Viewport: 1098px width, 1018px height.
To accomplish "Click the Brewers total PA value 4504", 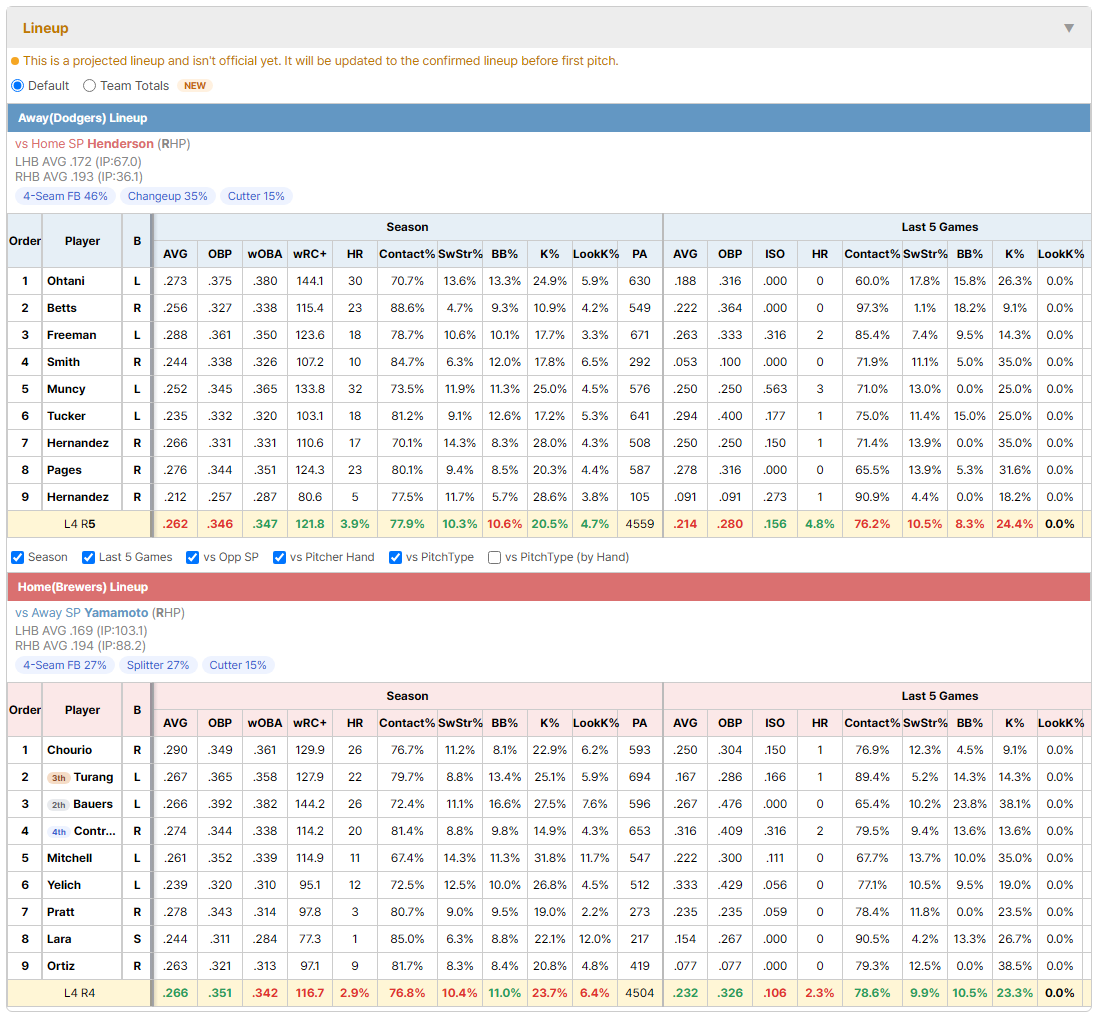I will tap(639, 993).
